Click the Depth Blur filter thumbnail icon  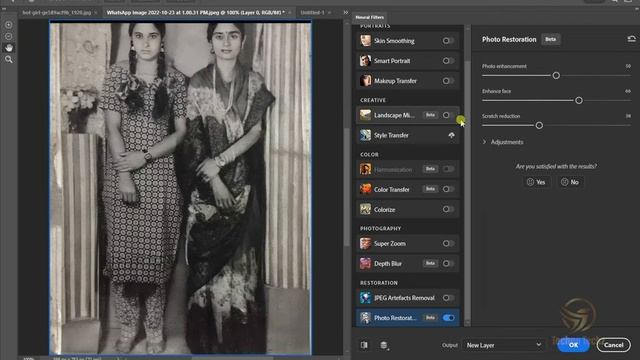coord(365,263)
